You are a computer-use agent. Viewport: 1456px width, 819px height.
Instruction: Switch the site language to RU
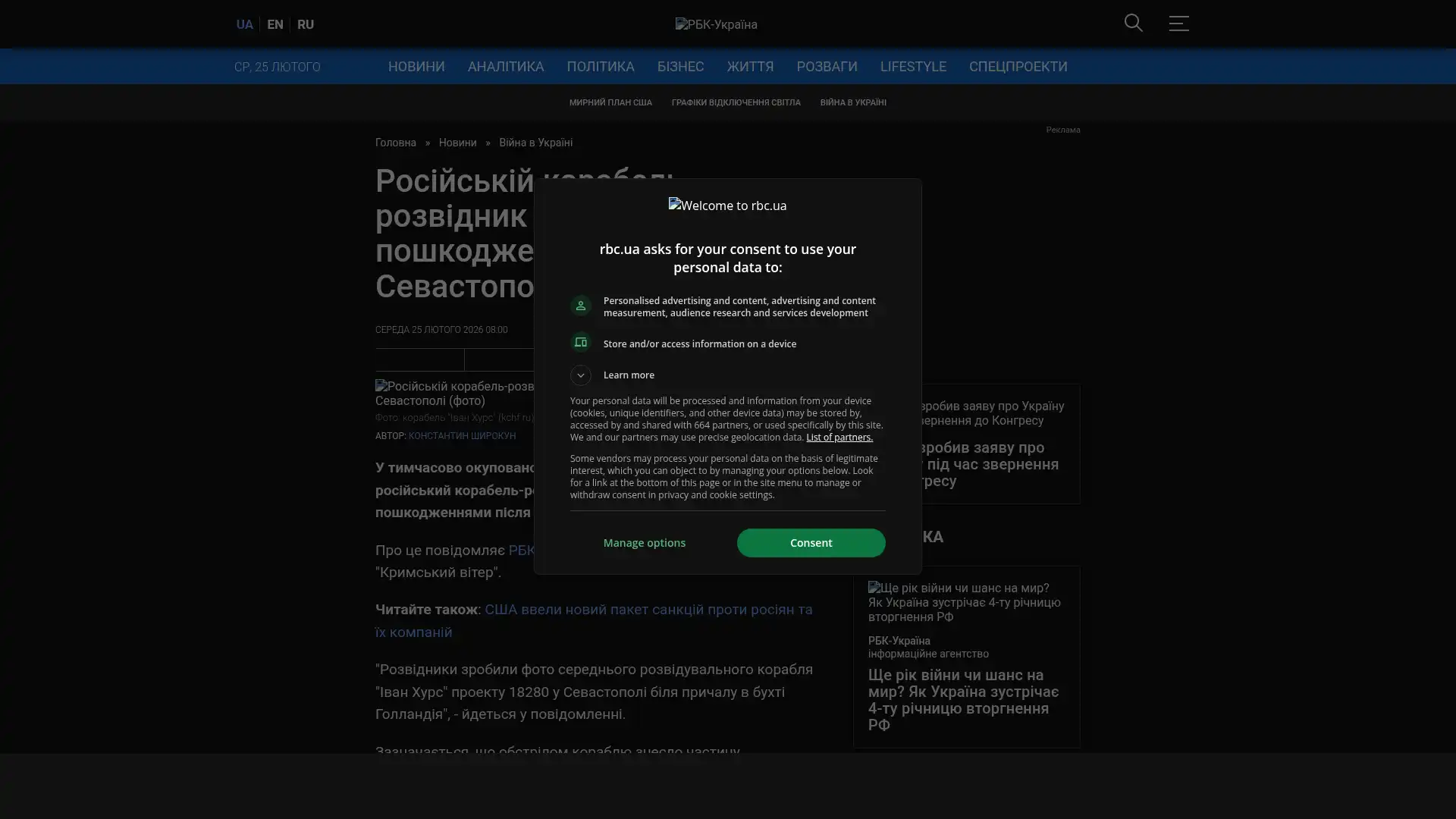click(x=305, y=24)
